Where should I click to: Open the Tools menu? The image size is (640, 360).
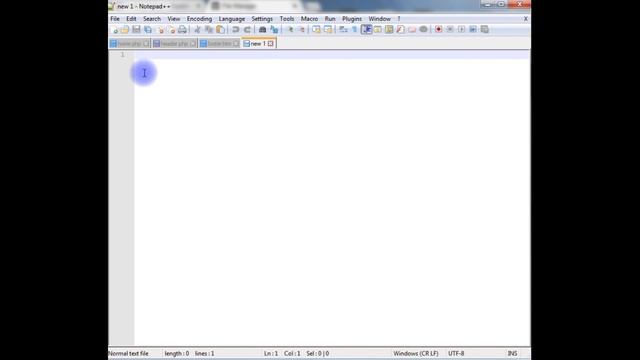coord(287,19)
